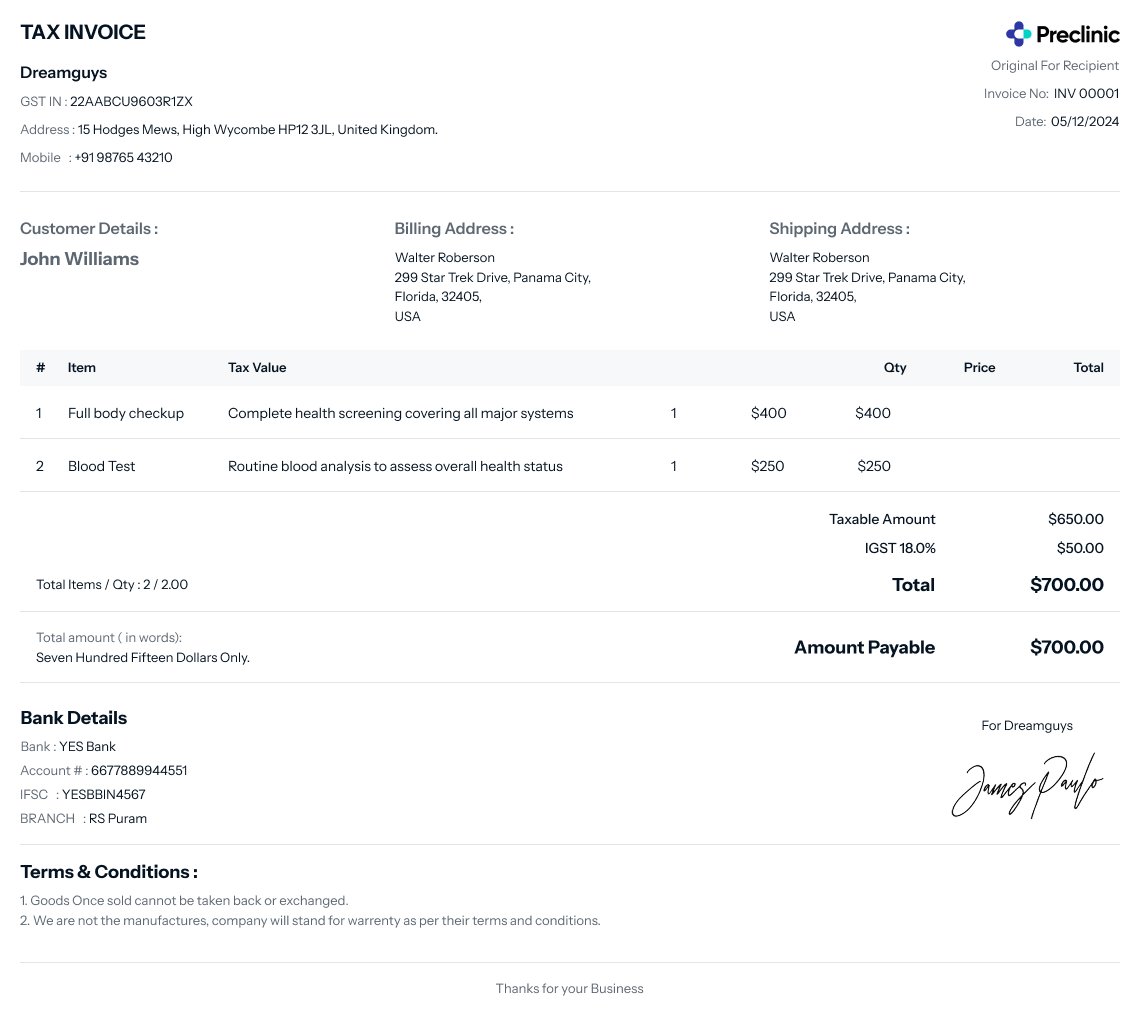Click the Amount Payable $700.00 value

tap(1066, 648)
